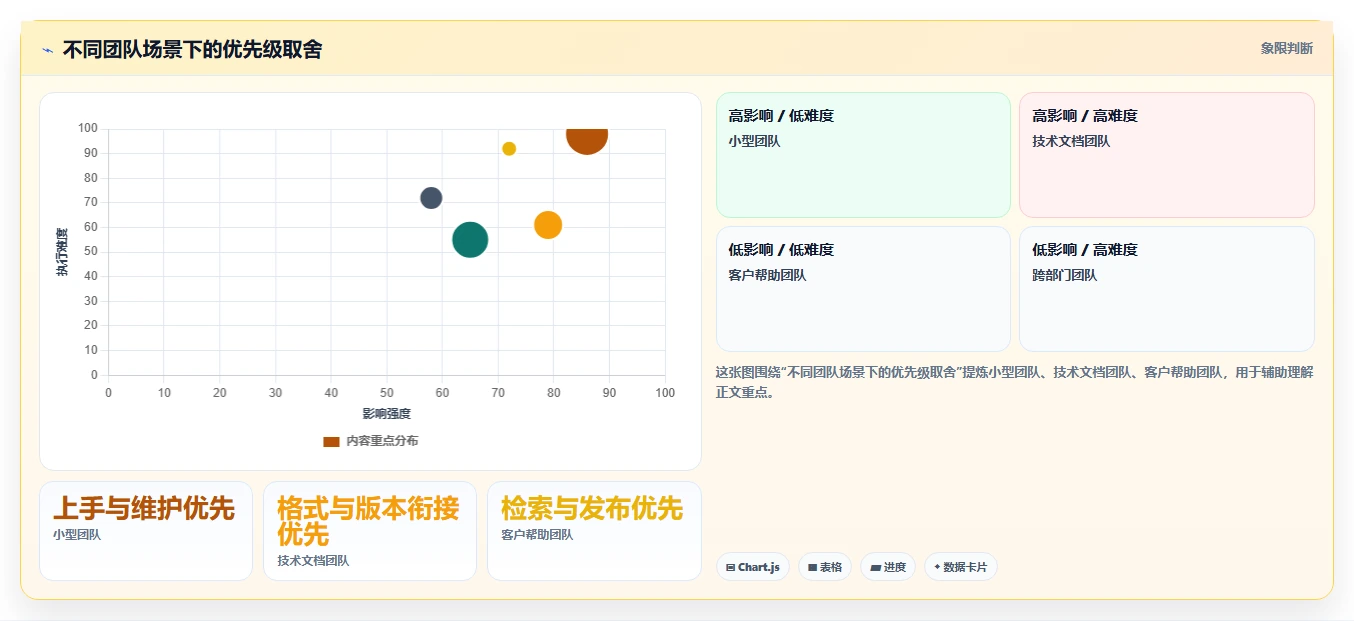Select the 检索与发布优先 stat card

tap(594, 531)
